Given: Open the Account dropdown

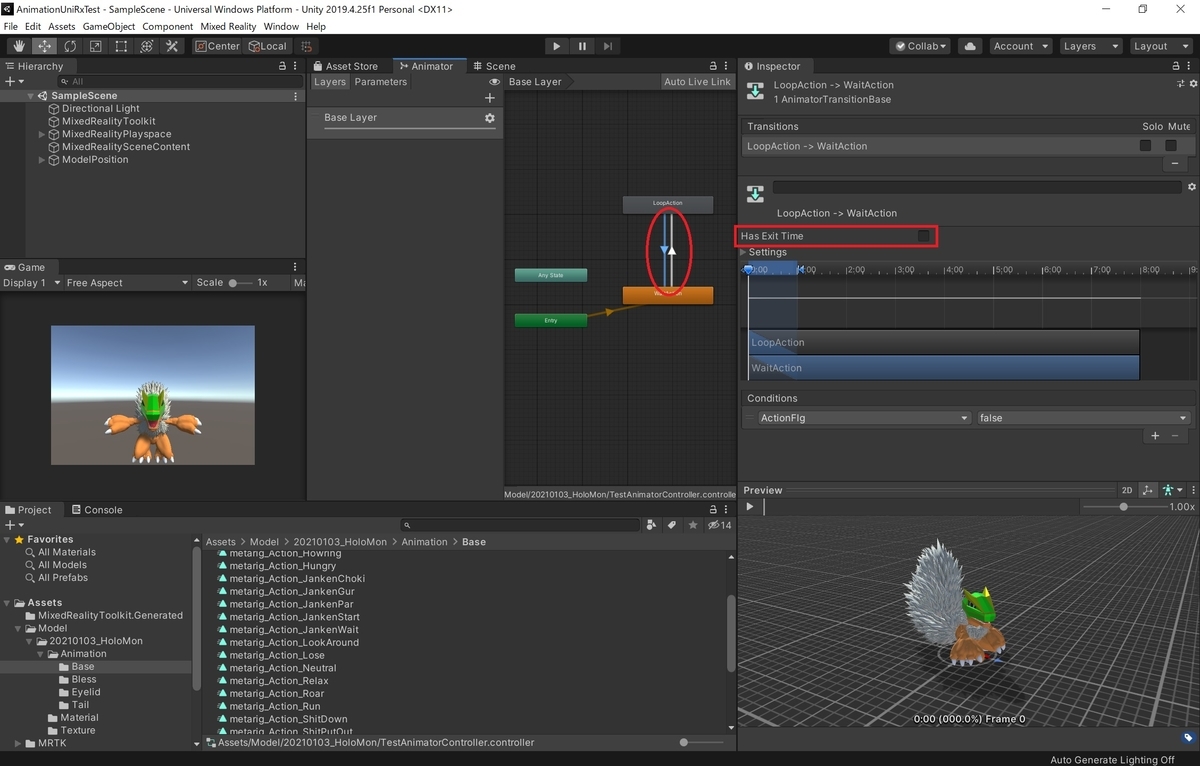Looking at the screenshot, I should pos(1020,46).
